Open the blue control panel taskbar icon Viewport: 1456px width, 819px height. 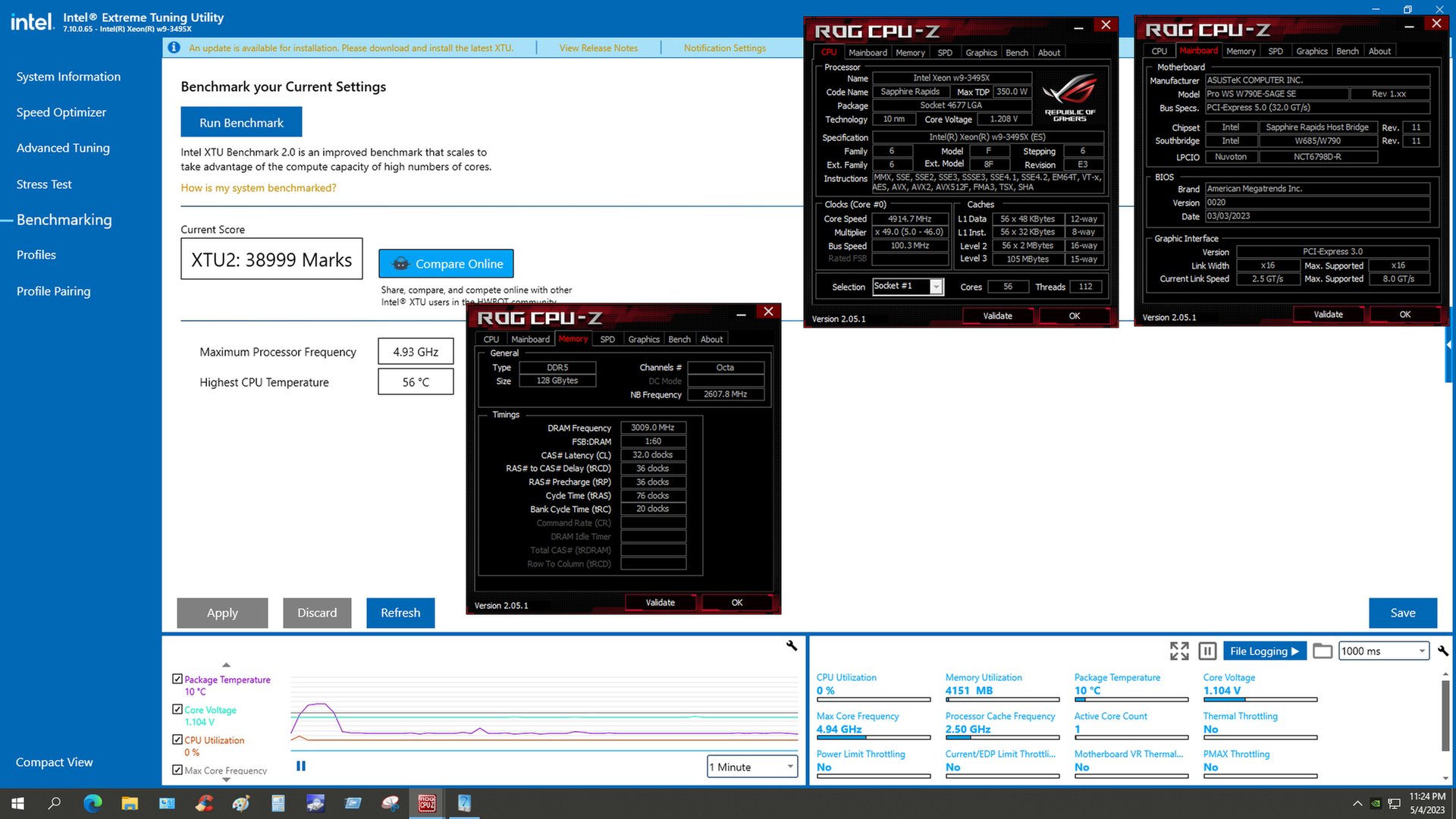click(167, 803)
